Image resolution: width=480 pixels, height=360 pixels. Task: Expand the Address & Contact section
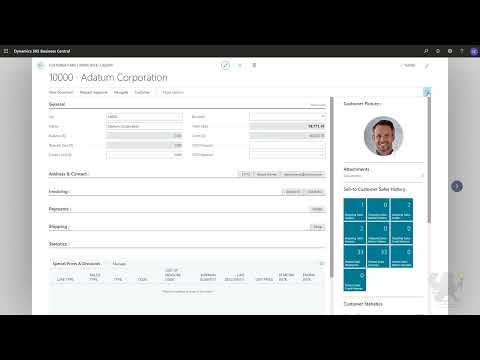[x=69, y=174]
